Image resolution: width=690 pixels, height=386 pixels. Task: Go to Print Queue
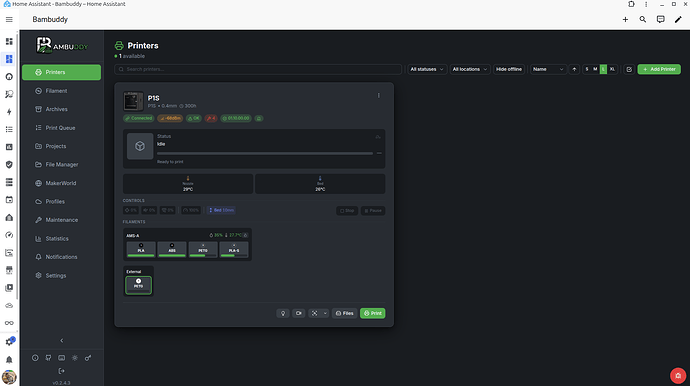click(62, 128)
